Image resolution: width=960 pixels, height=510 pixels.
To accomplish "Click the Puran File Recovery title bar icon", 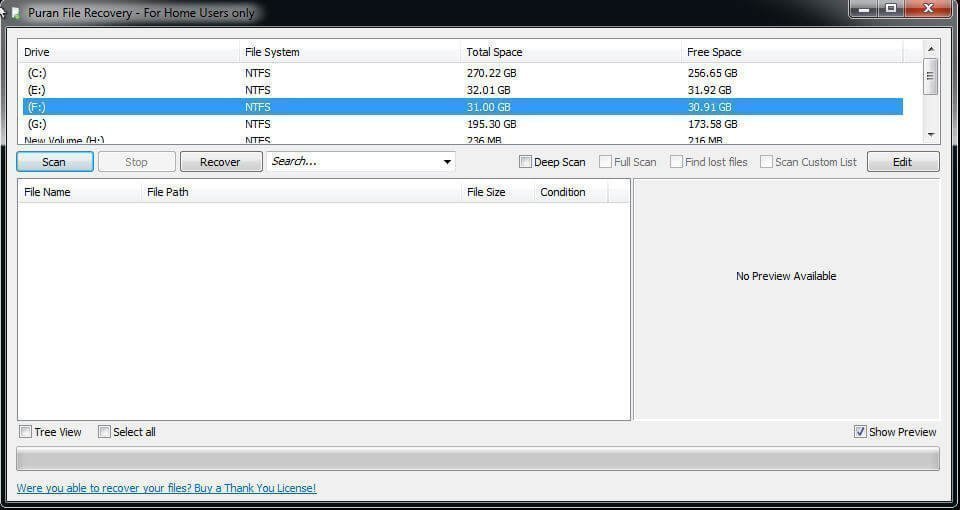I will (x=15, y=12).
